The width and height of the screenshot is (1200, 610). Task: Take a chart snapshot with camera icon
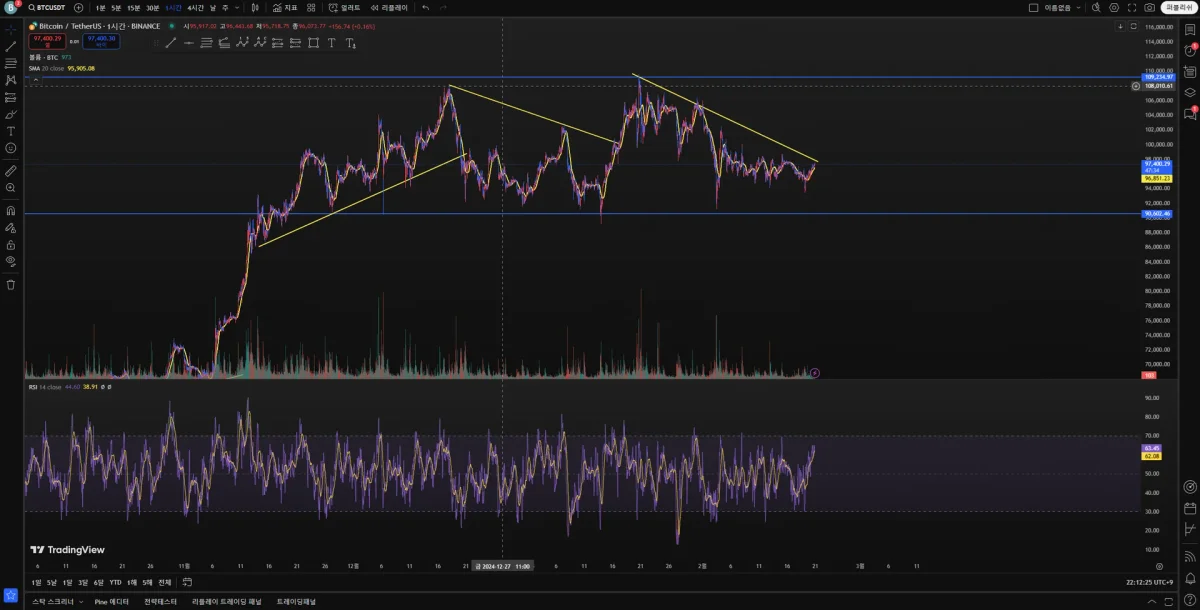pyautogui.click(x=1150, y=7)
